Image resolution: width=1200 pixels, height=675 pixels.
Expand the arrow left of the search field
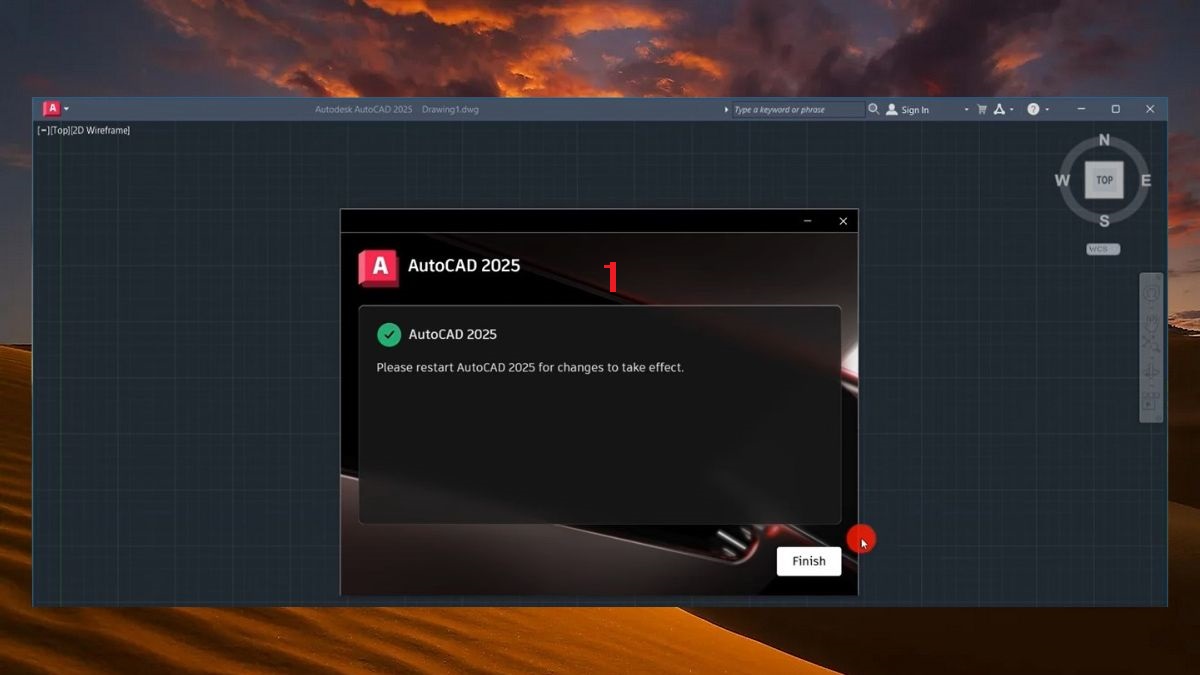click(x=726, y=110)
